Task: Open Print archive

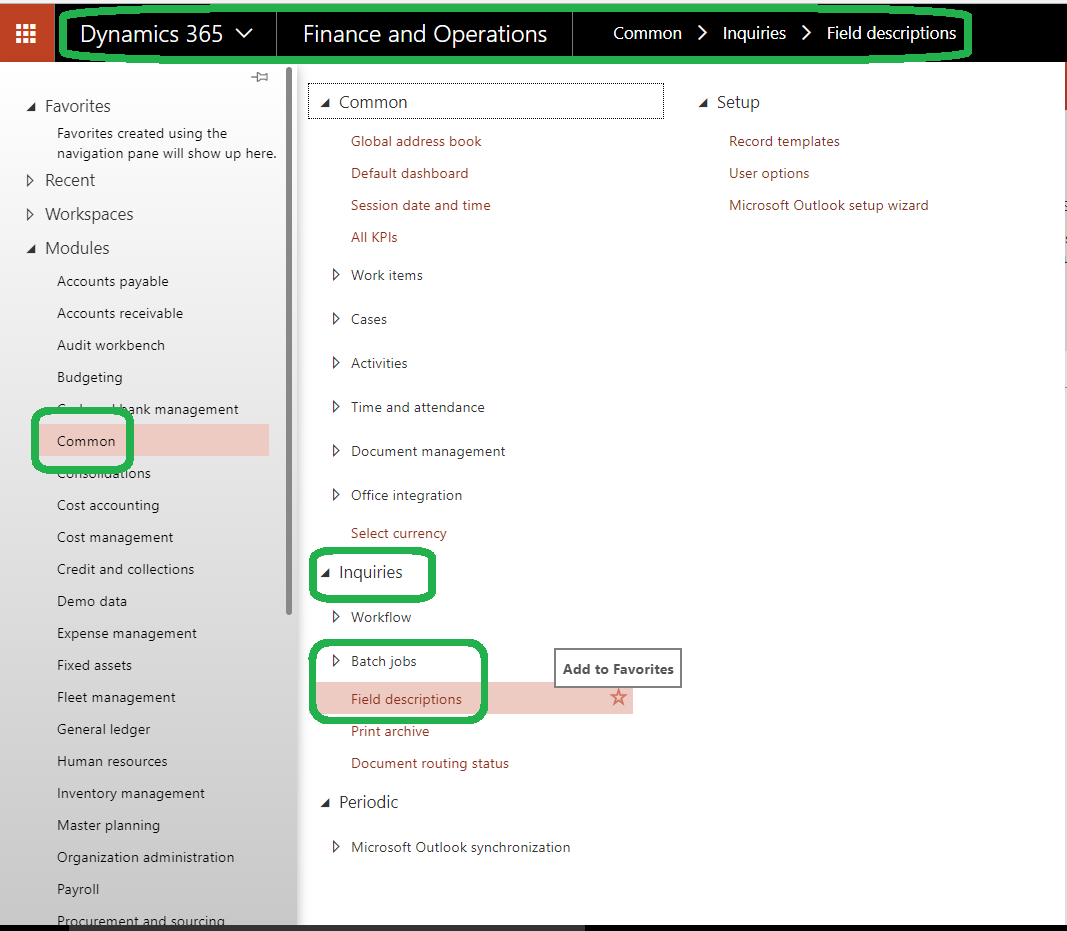Action: [x=390, y=732]
